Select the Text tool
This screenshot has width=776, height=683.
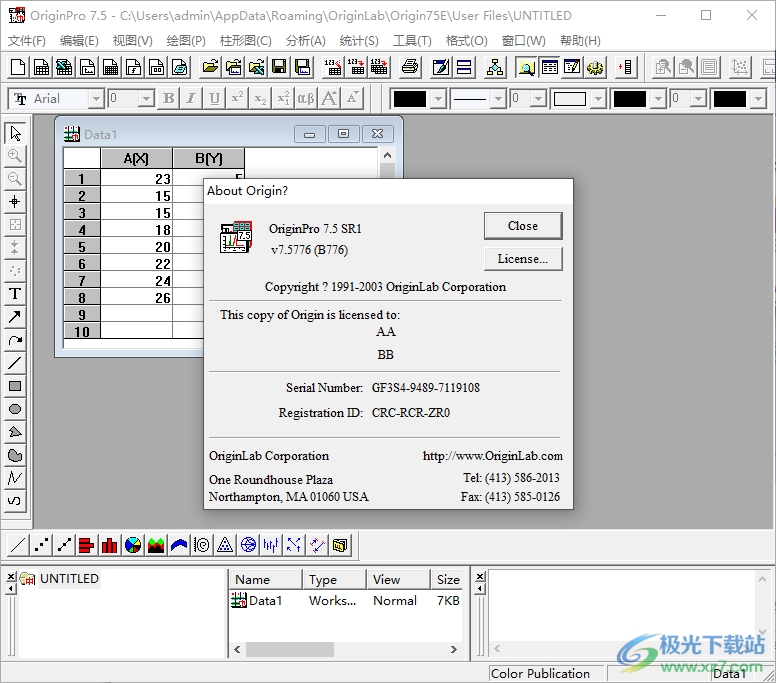tap(15, 293)
